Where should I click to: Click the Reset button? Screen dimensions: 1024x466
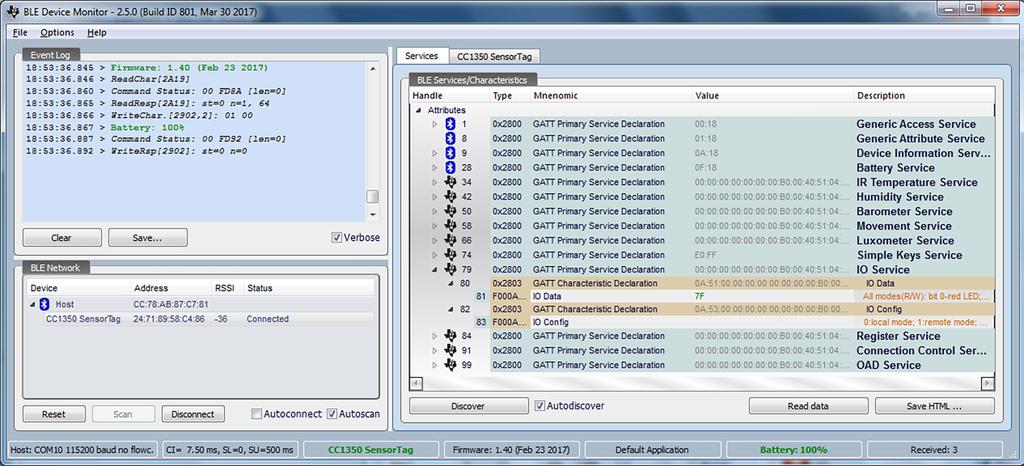click(54, 414)
